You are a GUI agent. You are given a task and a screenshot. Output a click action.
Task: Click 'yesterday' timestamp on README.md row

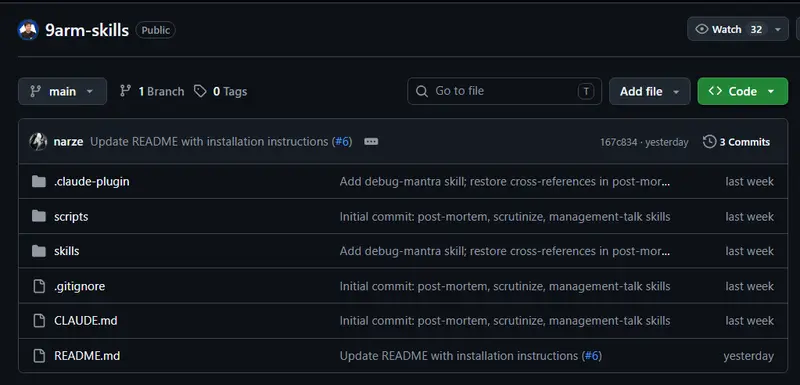748,356
